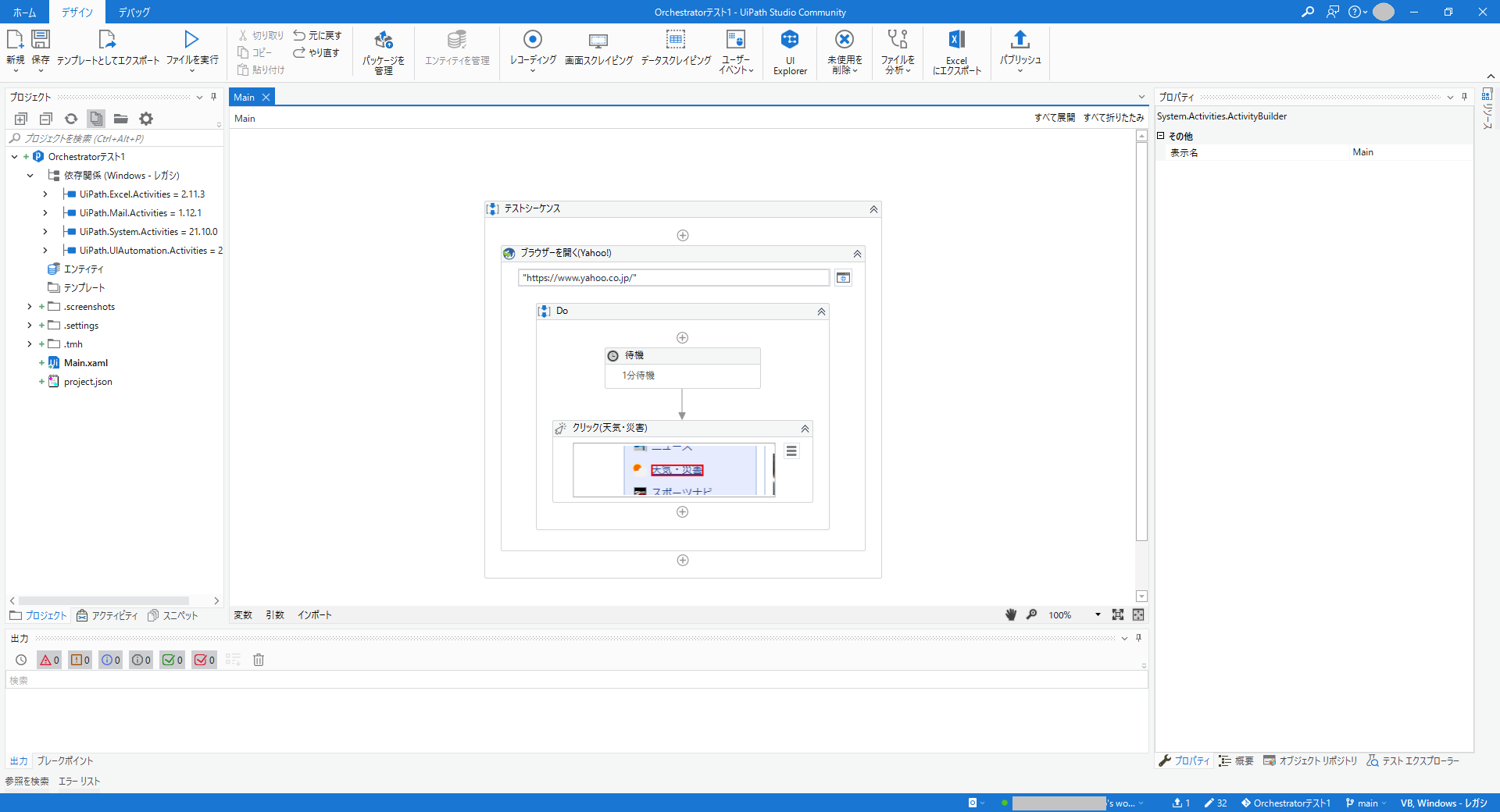Open the アクティビティ panel tab
Image resolution: width=1500 pixels, height=812 pixels.
(x=107, y=615)
